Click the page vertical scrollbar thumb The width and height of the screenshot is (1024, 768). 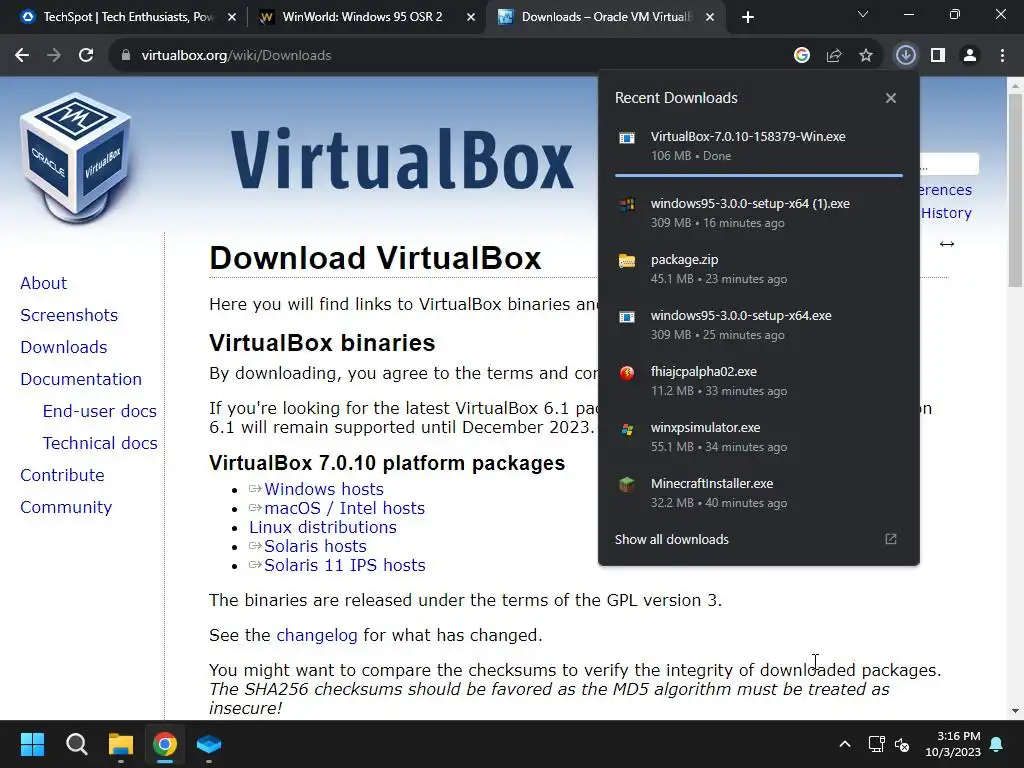1015,189
